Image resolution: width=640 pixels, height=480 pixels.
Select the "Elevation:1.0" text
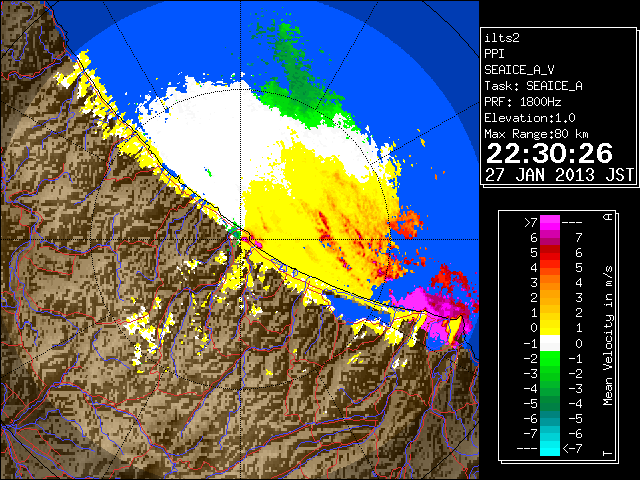pyautogui.click(x=530, y=118)
